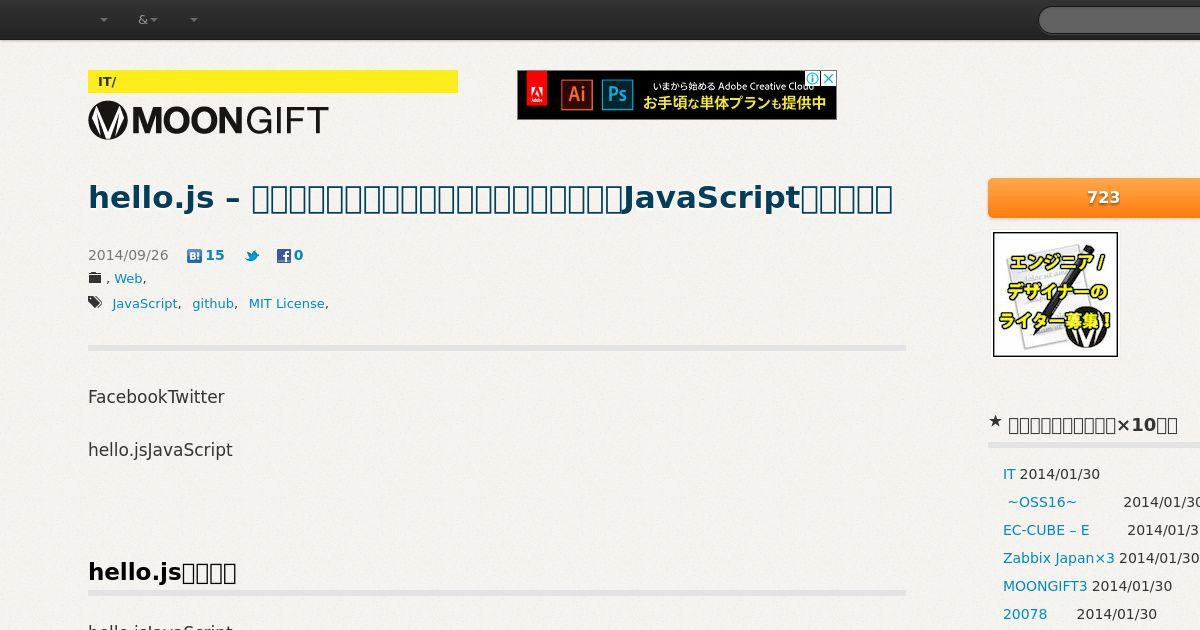Click the yellow IT/ tagline banner

pyautogui.click(x=273, y=81)
